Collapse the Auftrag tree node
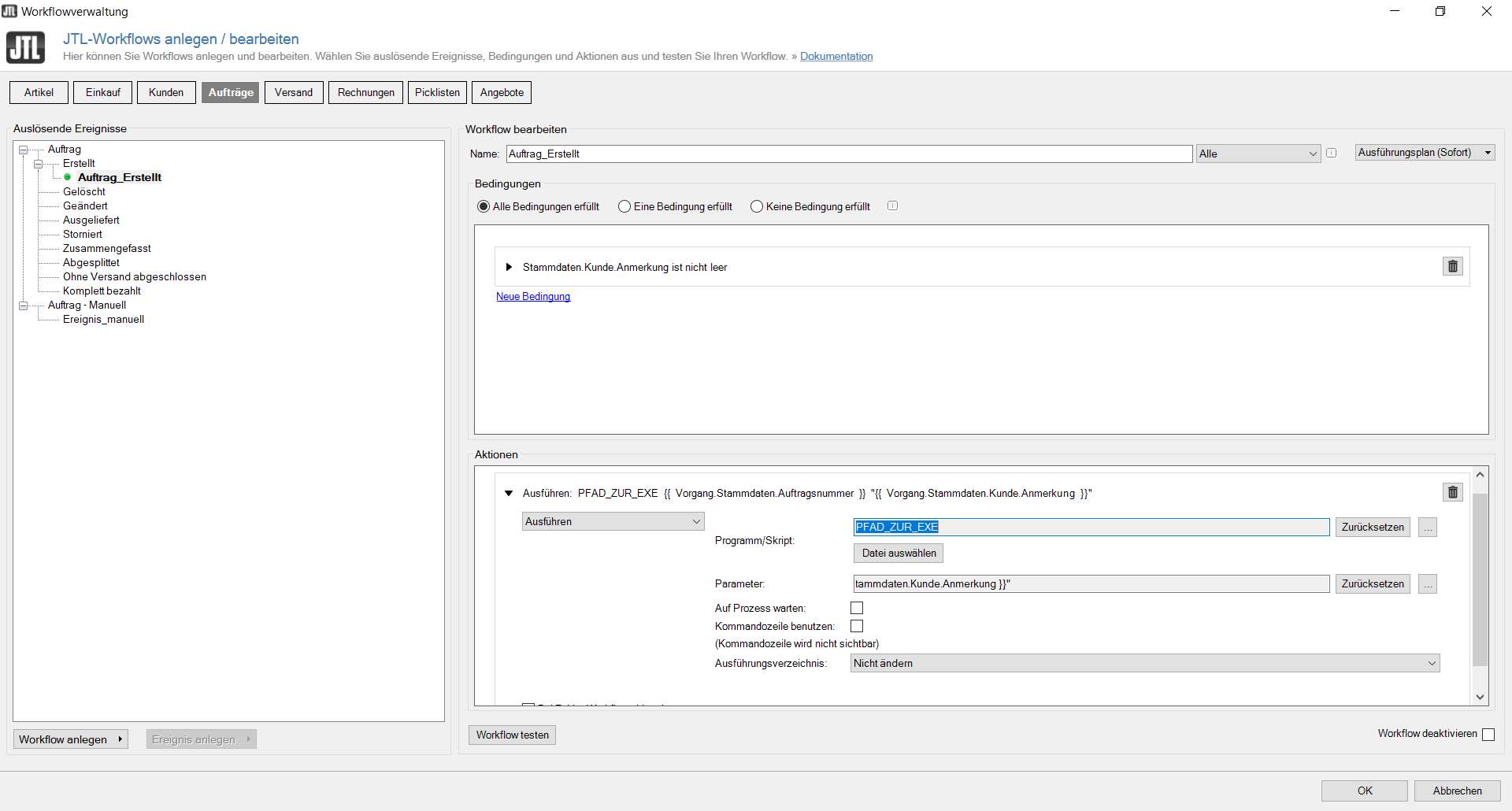Image resolution: width=1512 pixels, height=811 pixels. point(24,150)
